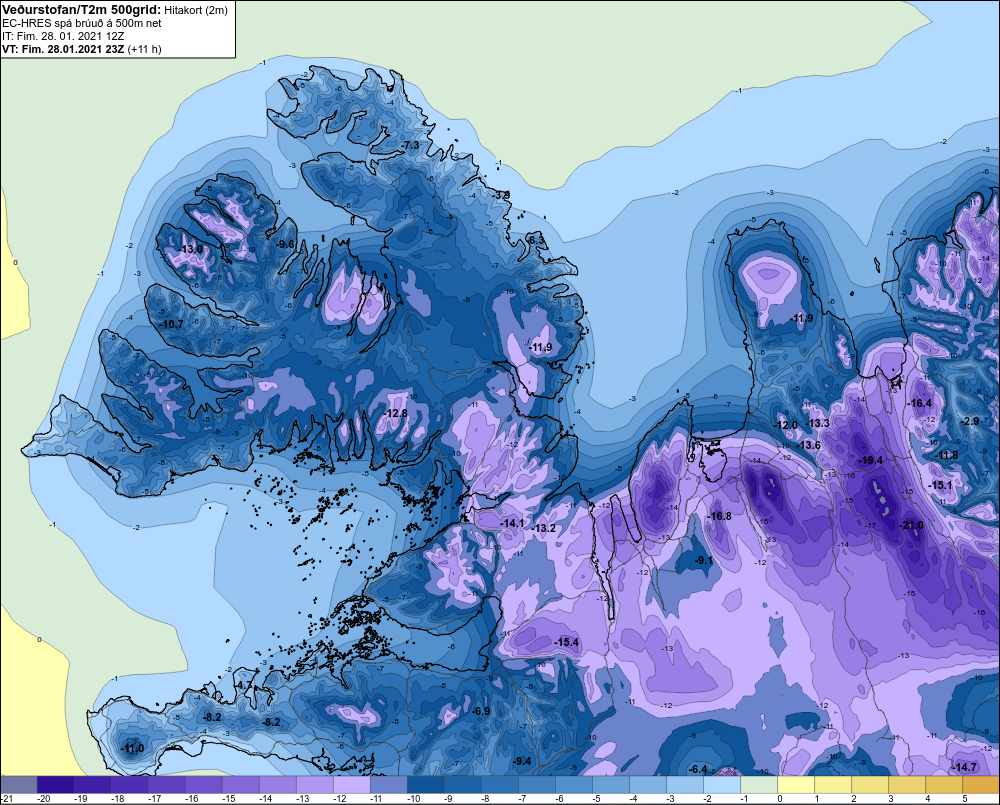Click the -14.7 reading near the legend

click(964, 767)
